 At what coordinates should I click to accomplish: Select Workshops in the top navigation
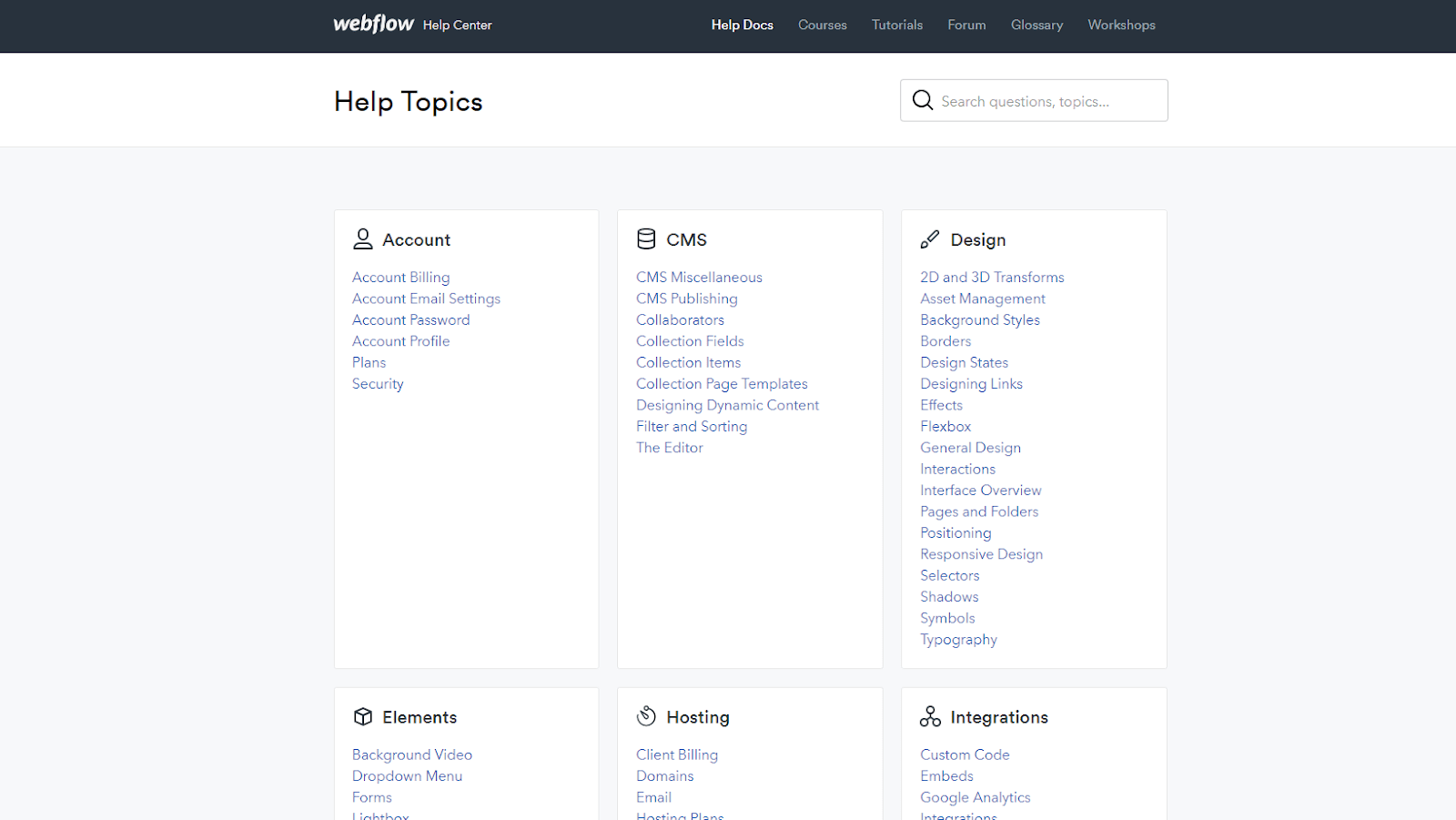1121,25
